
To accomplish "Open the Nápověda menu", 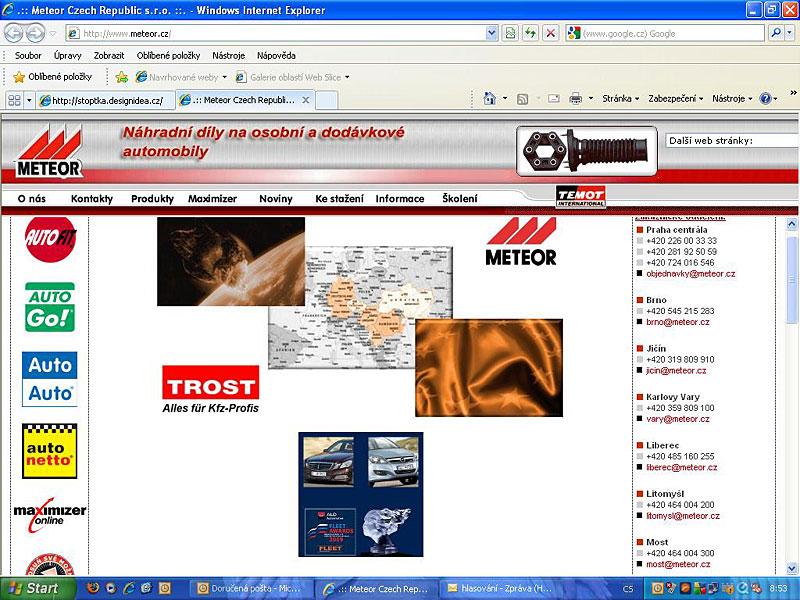I will pyautogui.click(x=276, y=56).
